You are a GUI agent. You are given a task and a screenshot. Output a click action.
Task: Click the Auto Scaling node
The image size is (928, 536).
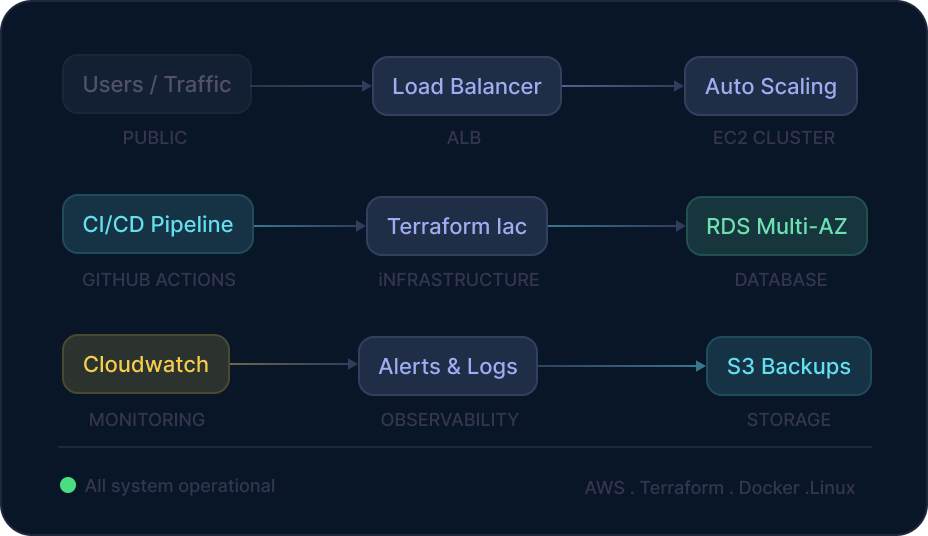[770, 86]
